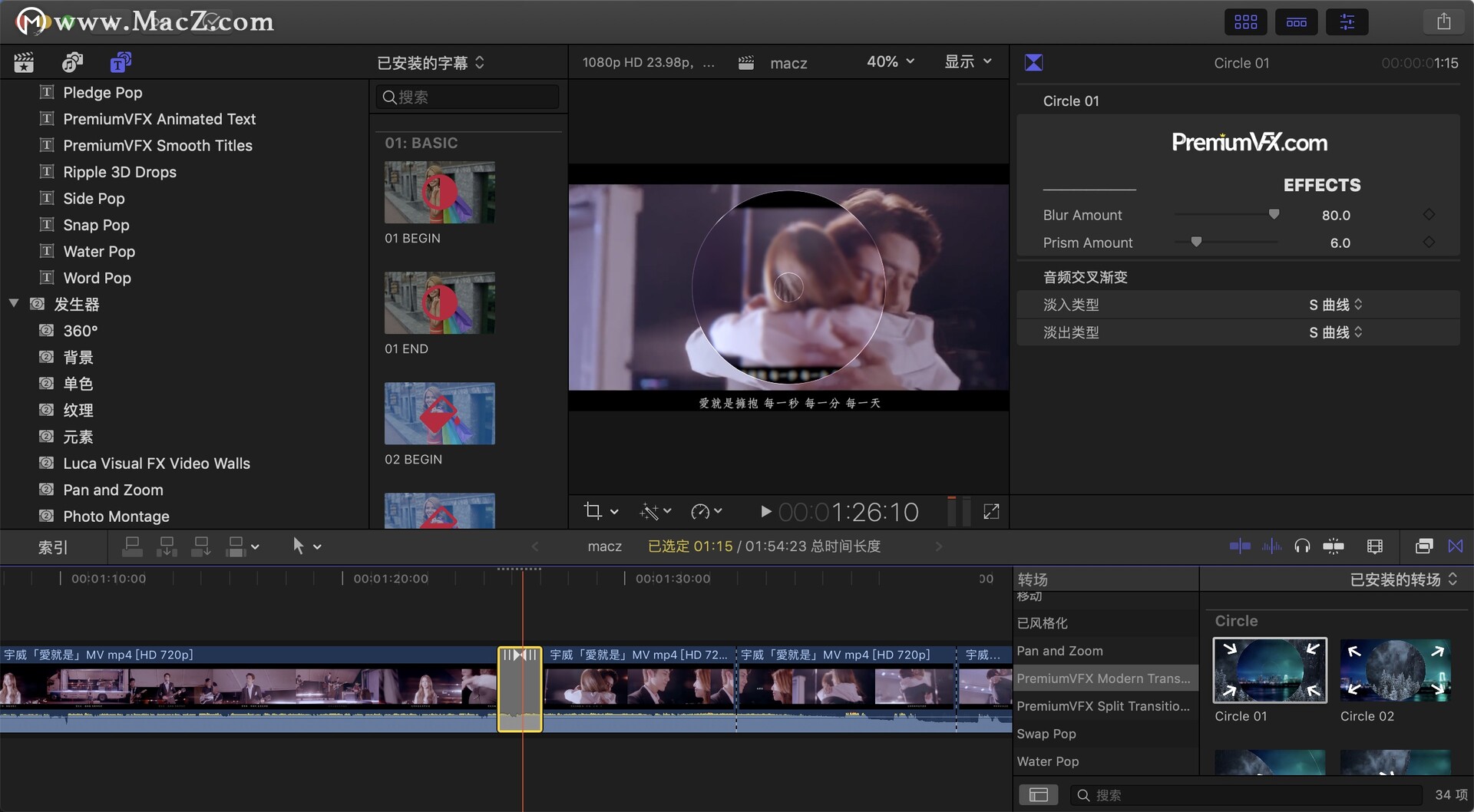The height and width of the screenshot is (812, 1474).
Task: Open the 40% zoom level dropdown
Action: 891,61
